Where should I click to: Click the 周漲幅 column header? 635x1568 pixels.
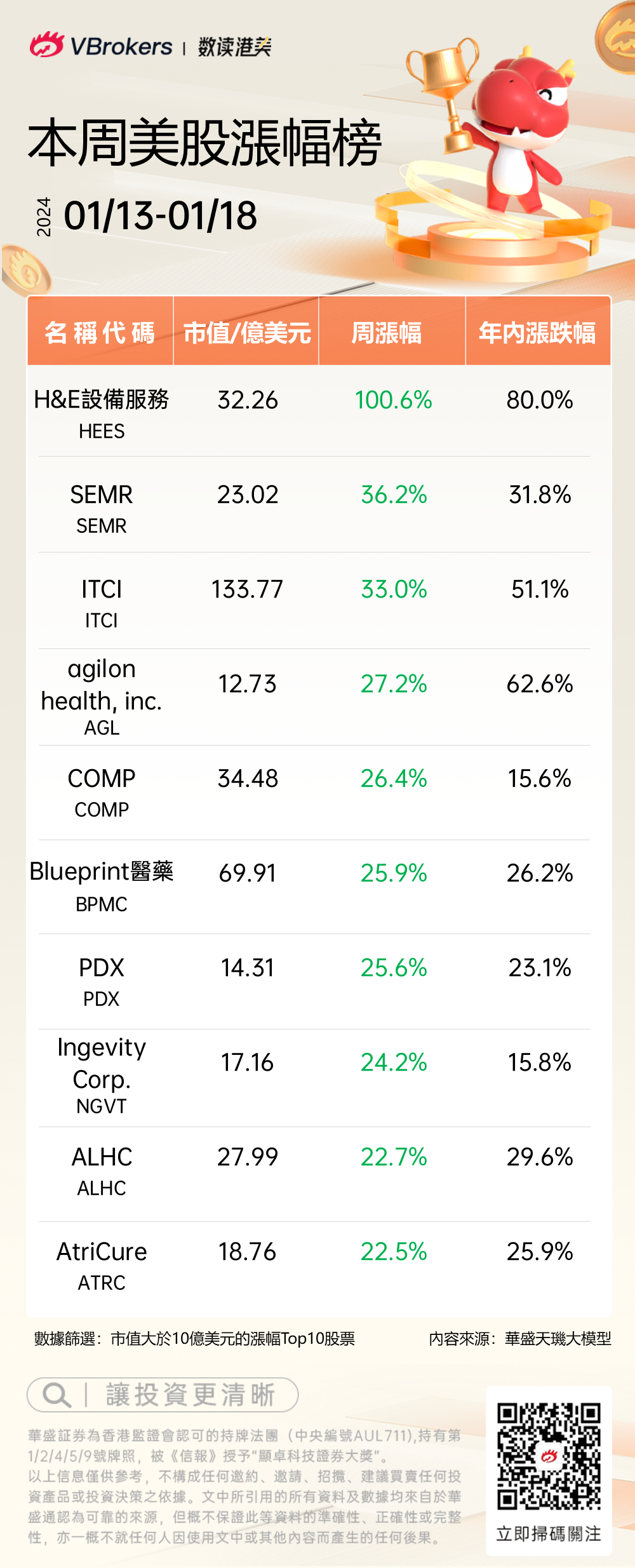(x=387, y=332)
